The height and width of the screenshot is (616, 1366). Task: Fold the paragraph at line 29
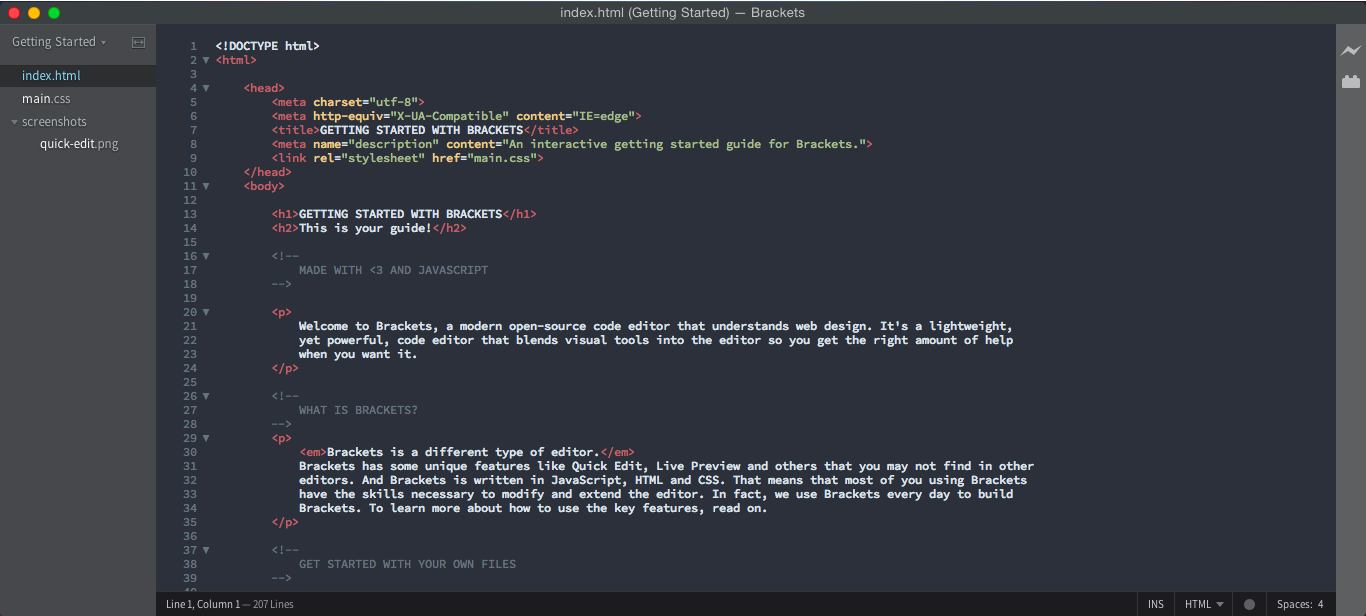pyautogui.click(x=206, y=438)
